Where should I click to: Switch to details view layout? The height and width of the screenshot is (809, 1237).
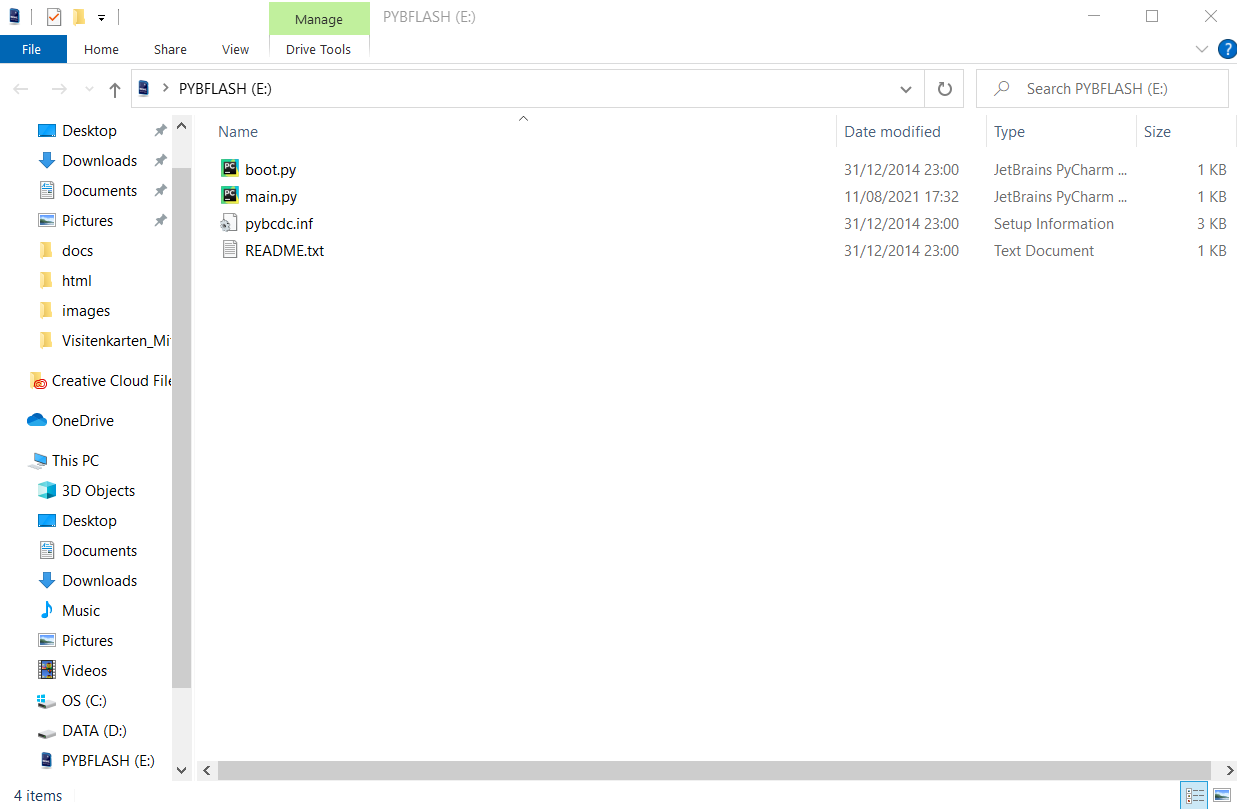coord(1195,796)
